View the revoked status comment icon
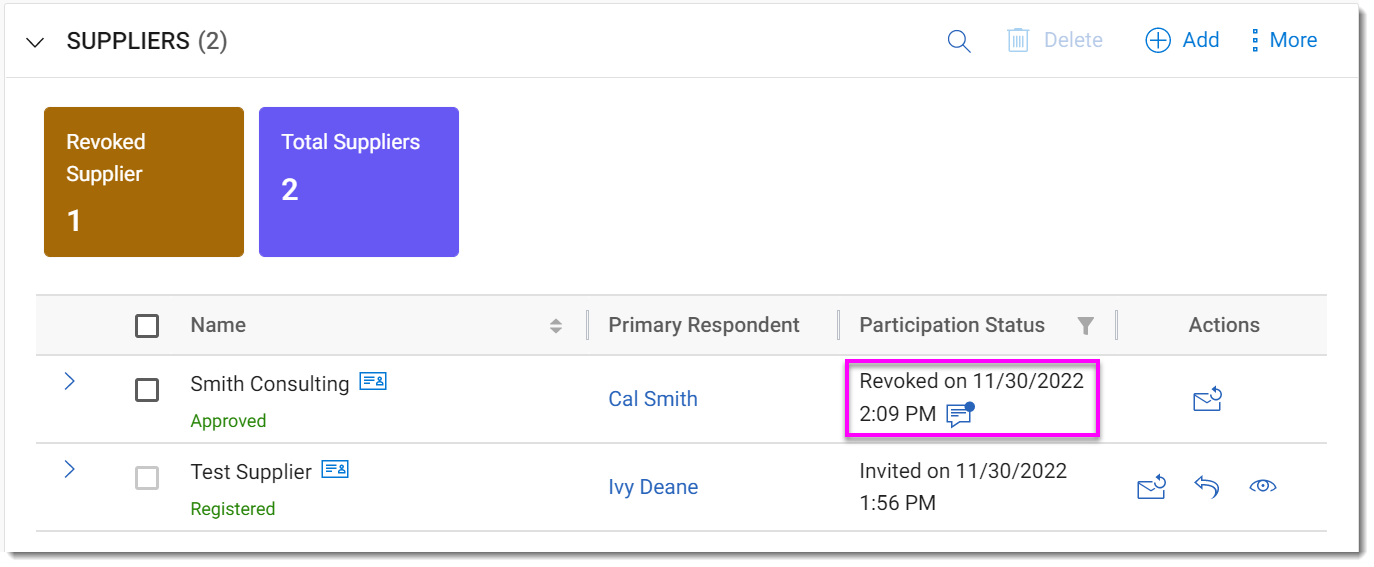Viewport: 1374px width, 567px height. [960, 414]
